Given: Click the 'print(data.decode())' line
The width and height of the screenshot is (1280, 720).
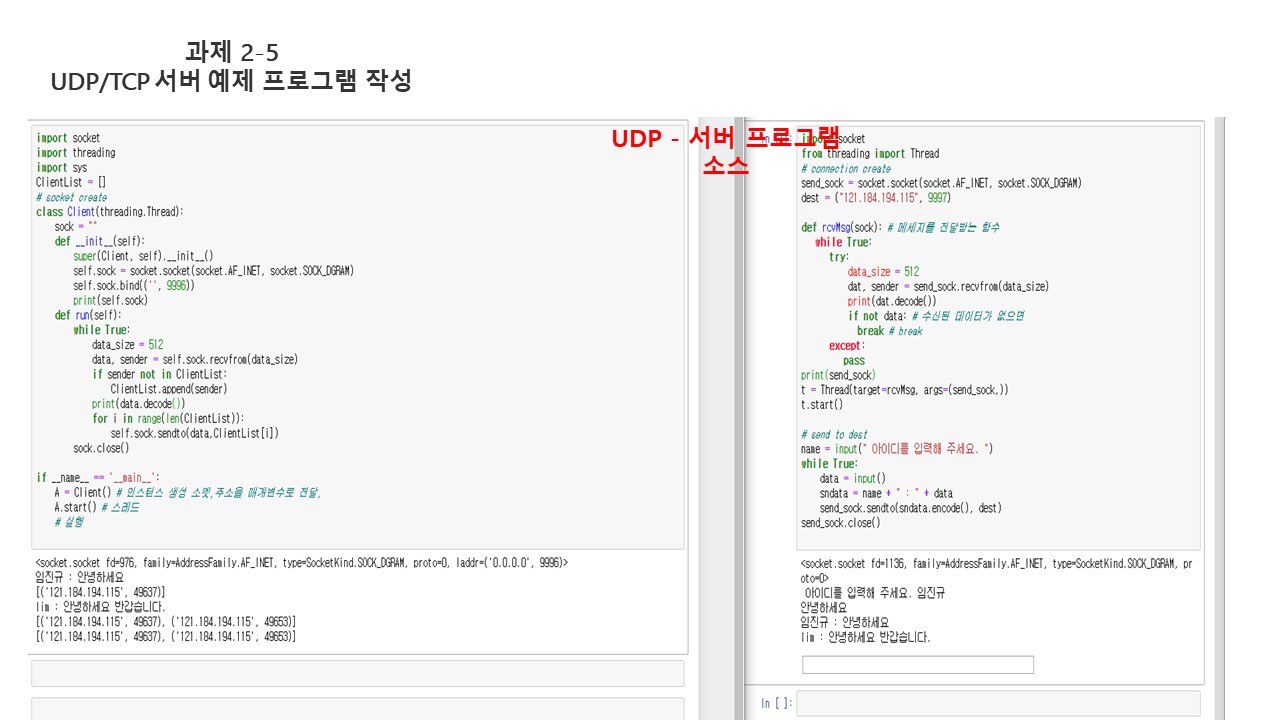Looking at the screenshot, I should 139,404.
